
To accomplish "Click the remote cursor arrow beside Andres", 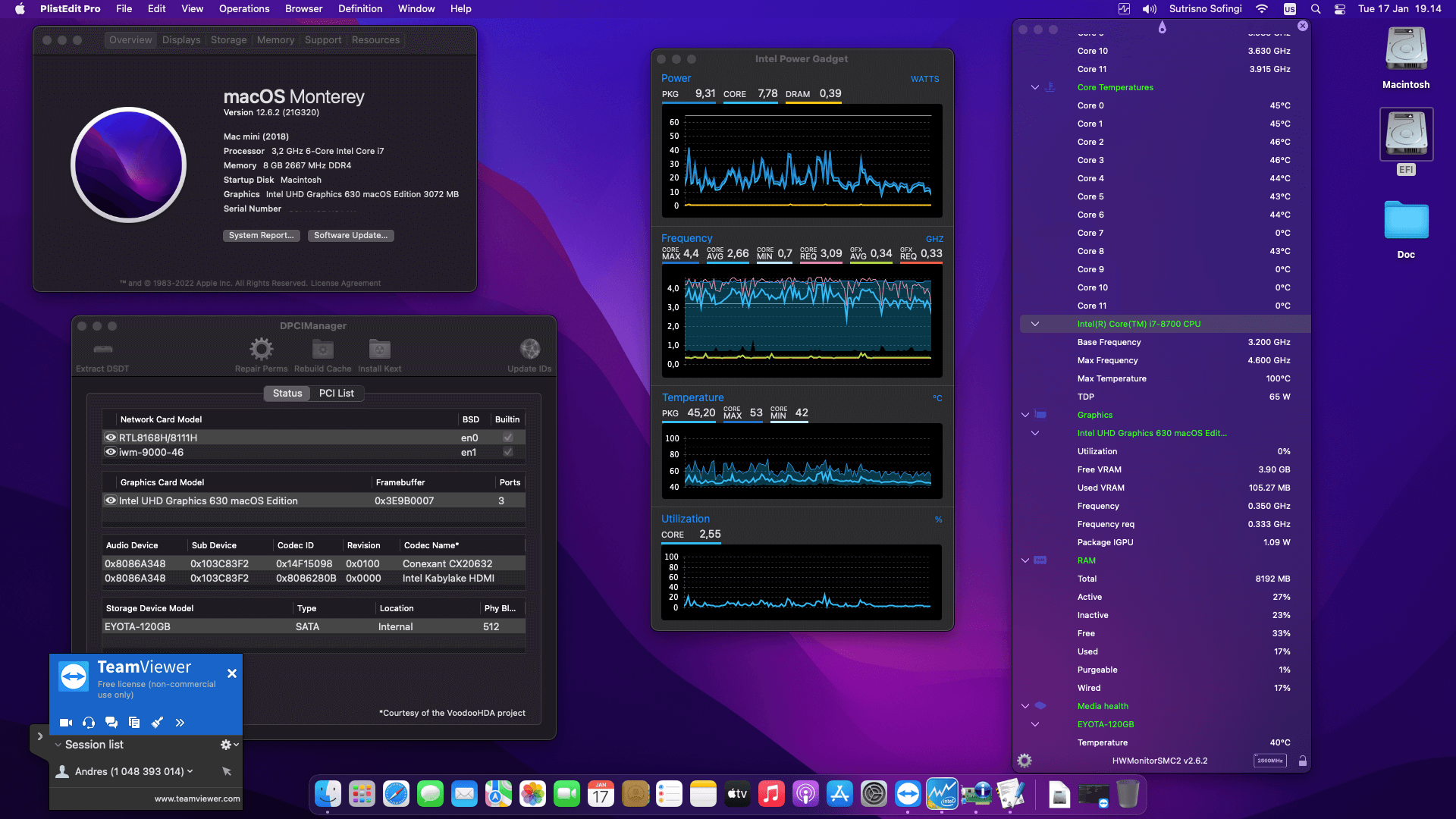I will [x=227, y=771].
